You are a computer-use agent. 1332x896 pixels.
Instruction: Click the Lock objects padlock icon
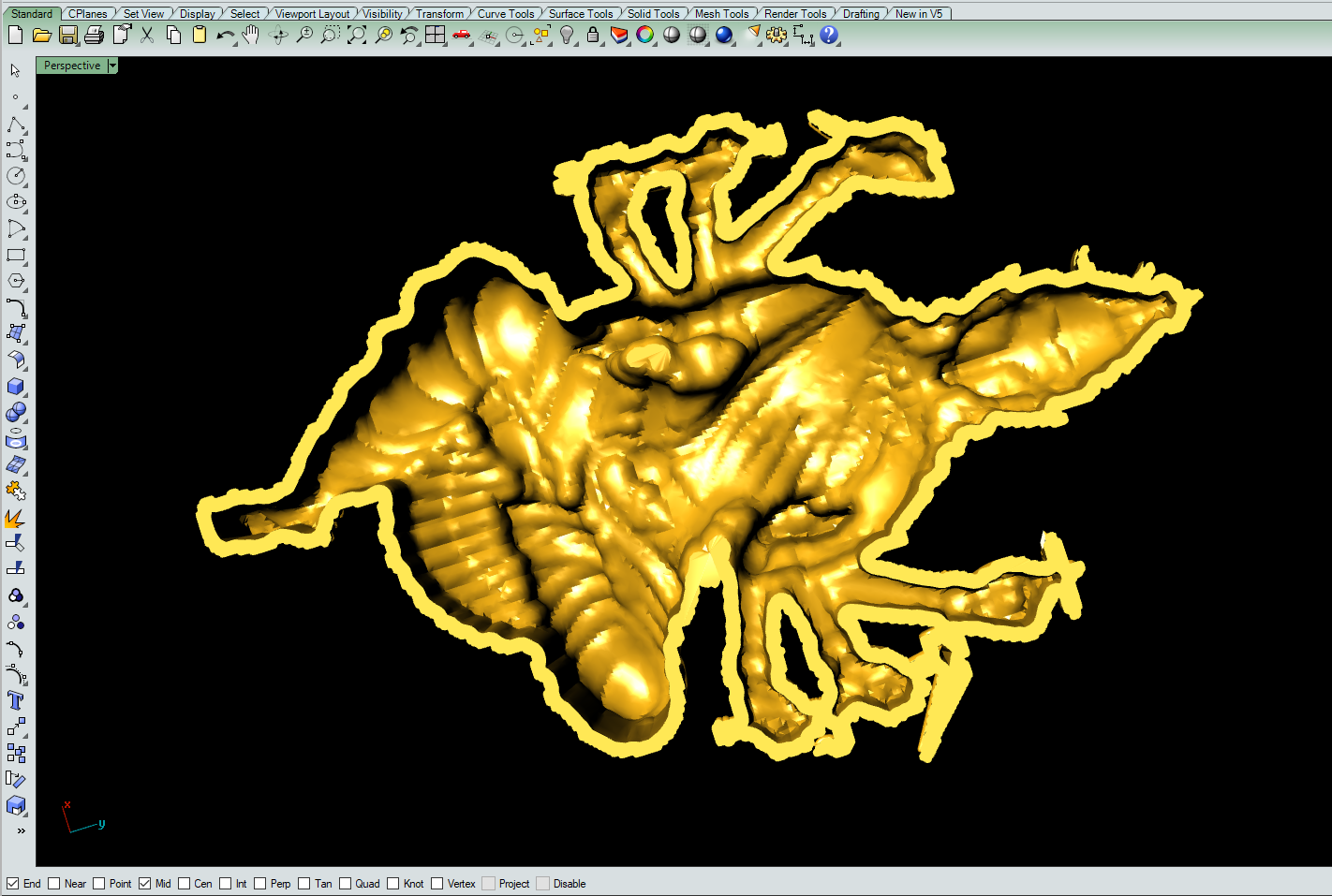[593, 36]
